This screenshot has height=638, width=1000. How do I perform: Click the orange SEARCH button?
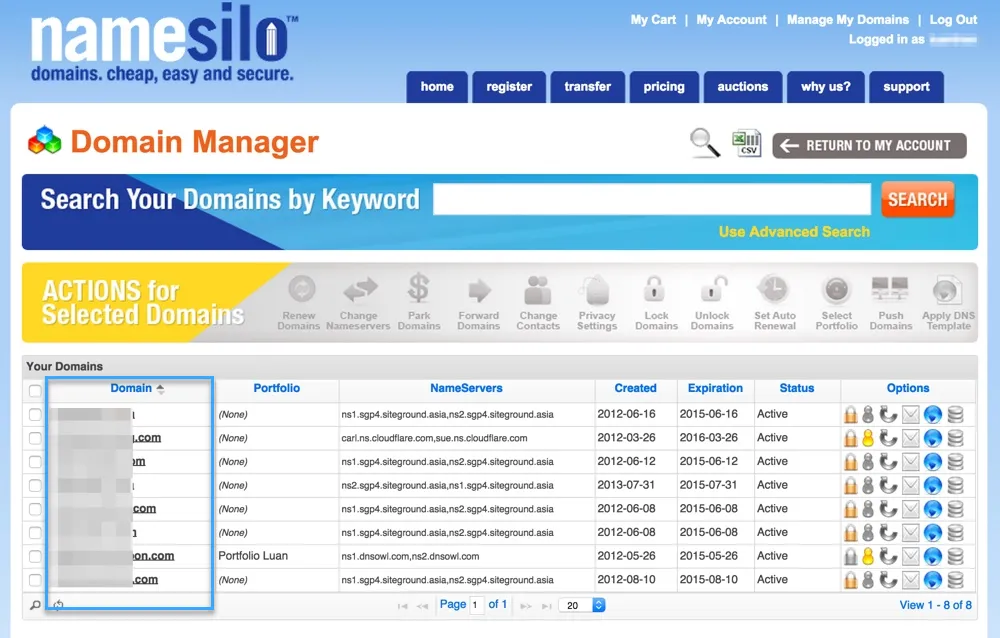918,199
